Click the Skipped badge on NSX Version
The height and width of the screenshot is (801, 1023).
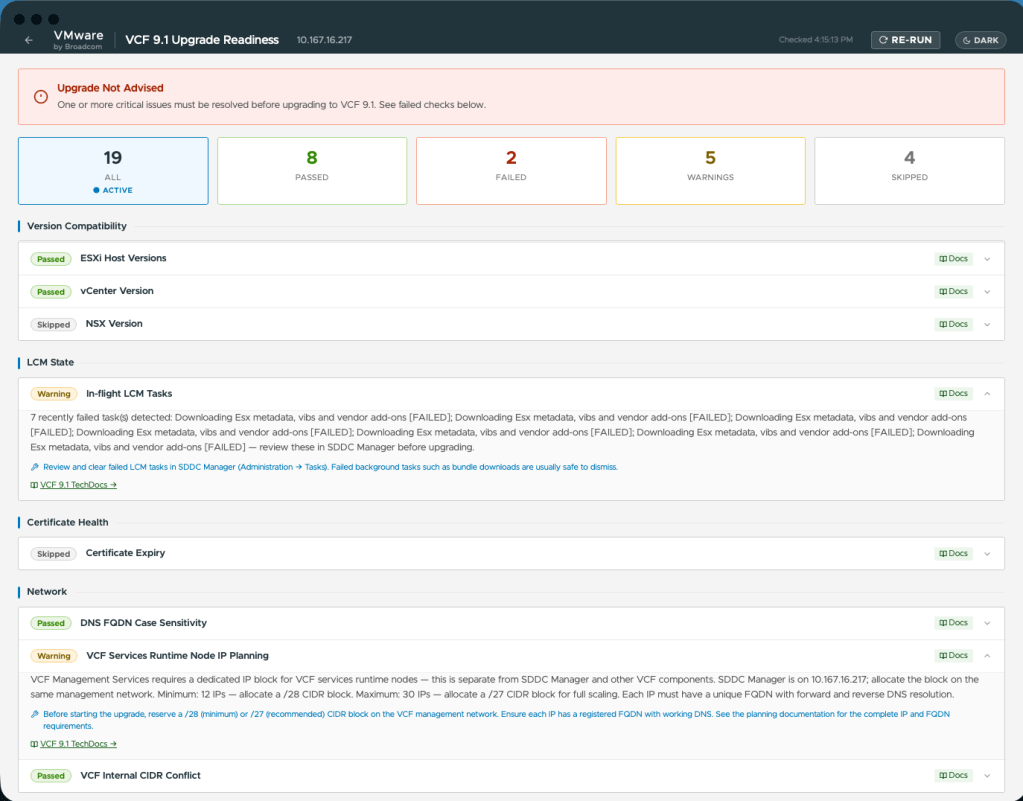pyautogui.click(x=53, y=324)
